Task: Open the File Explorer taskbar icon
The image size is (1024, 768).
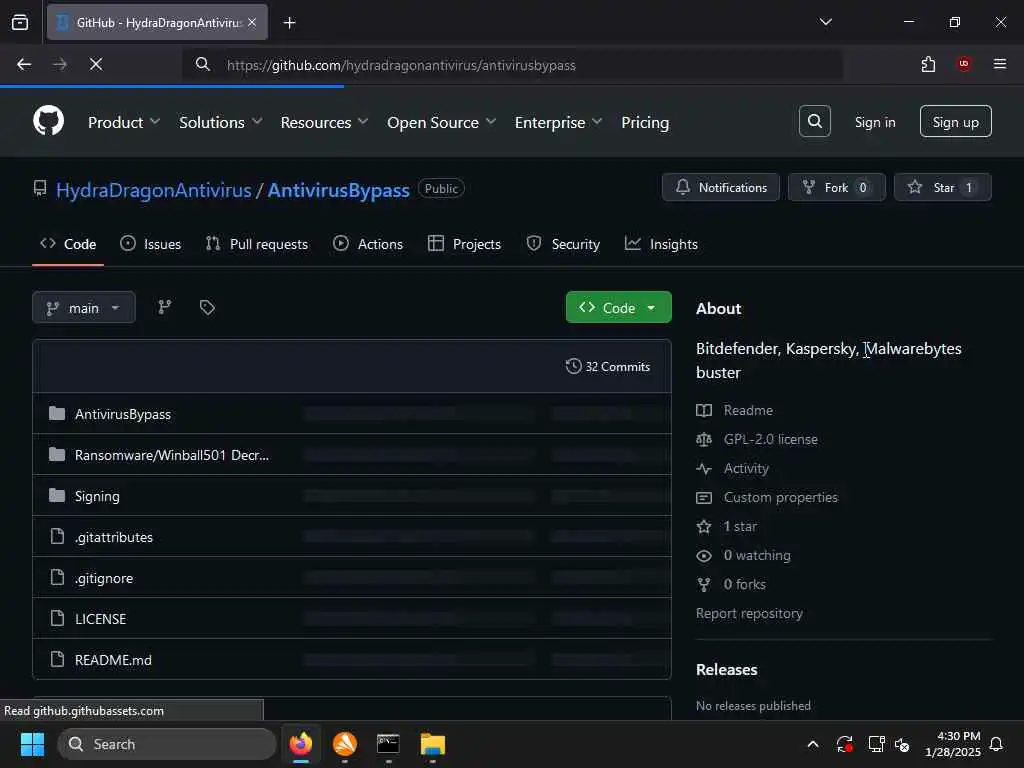Action: pos(432,744)
